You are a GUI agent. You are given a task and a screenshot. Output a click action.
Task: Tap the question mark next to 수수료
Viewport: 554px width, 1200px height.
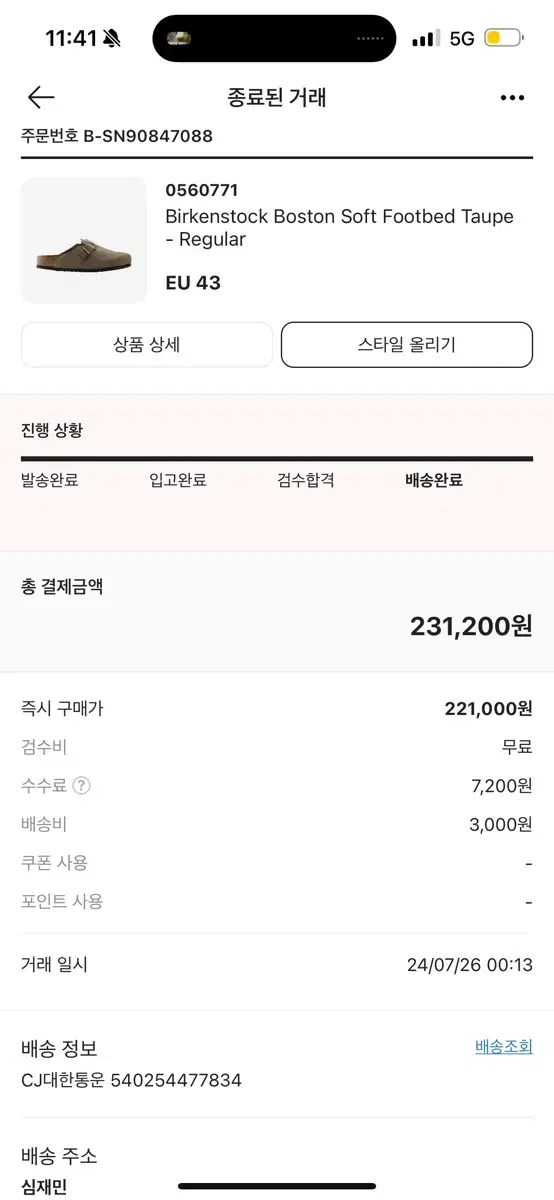(81, 786)
